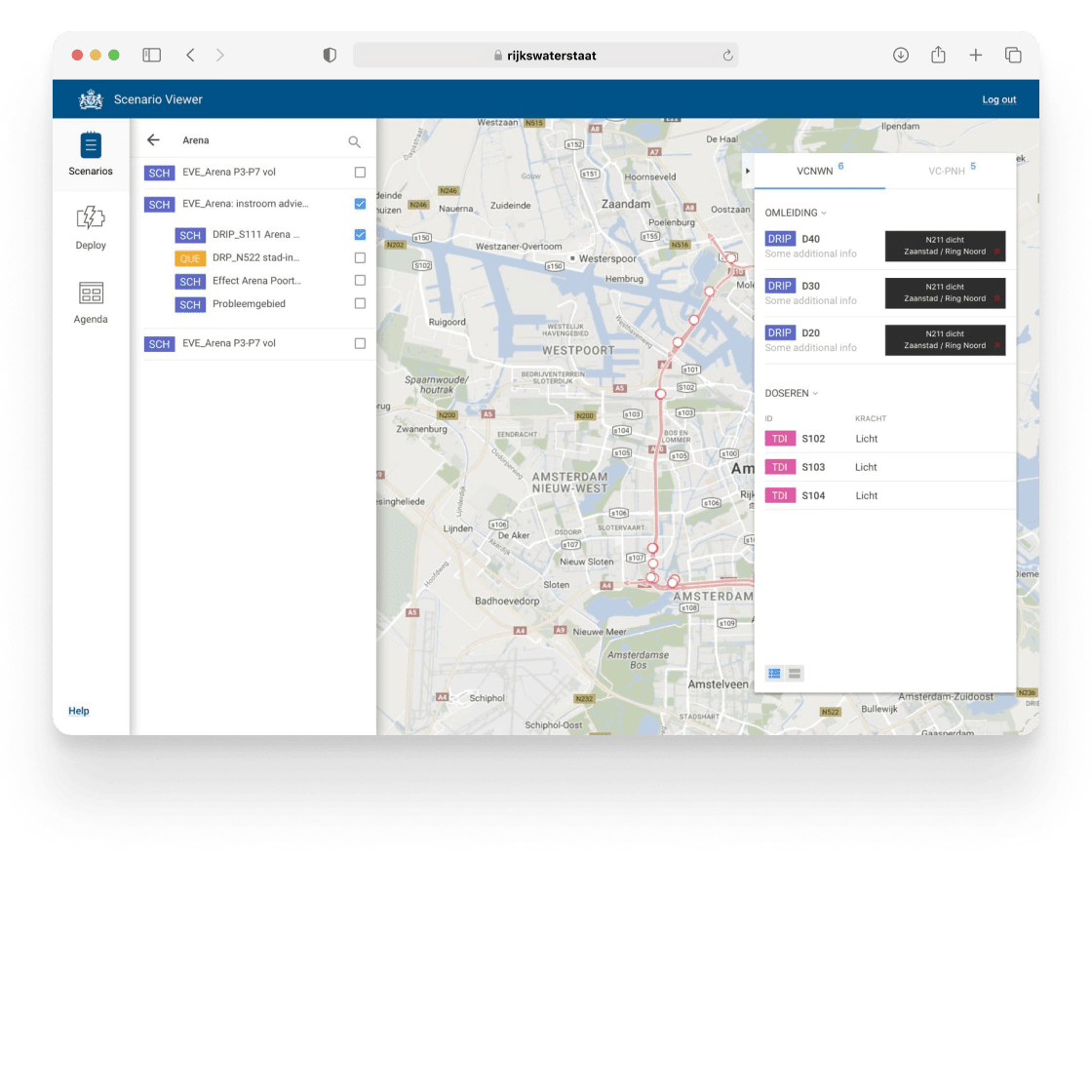Click the search magnifier in Arena panel
Screen dimensions: 1092x1092
point(355,142)
